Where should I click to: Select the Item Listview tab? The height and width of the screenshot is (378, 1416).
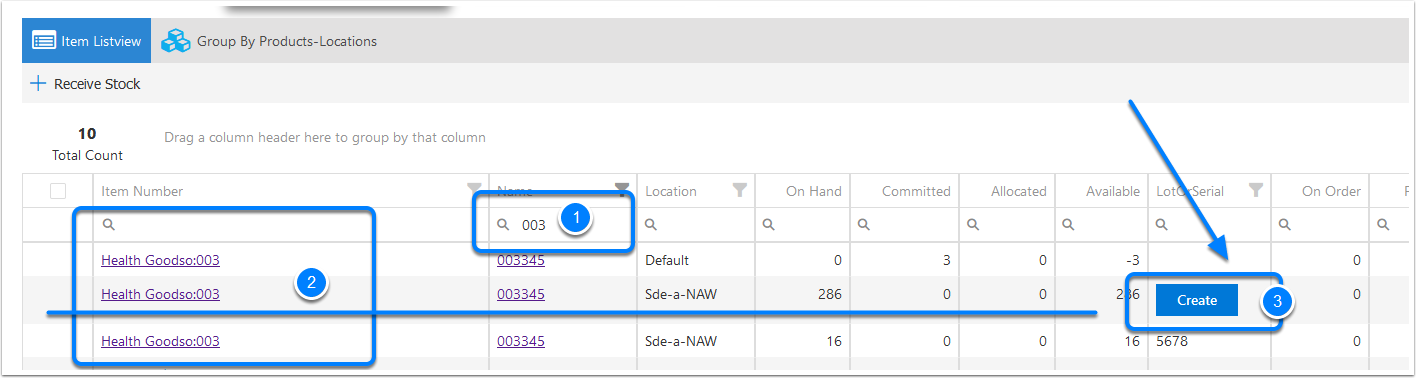[x=87, y=41]
